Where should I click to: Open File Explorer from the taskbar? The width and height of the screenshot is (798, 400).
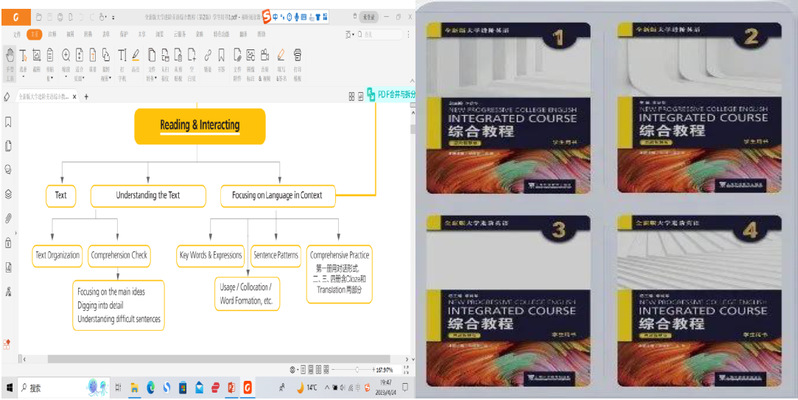(x=134, y=388)
